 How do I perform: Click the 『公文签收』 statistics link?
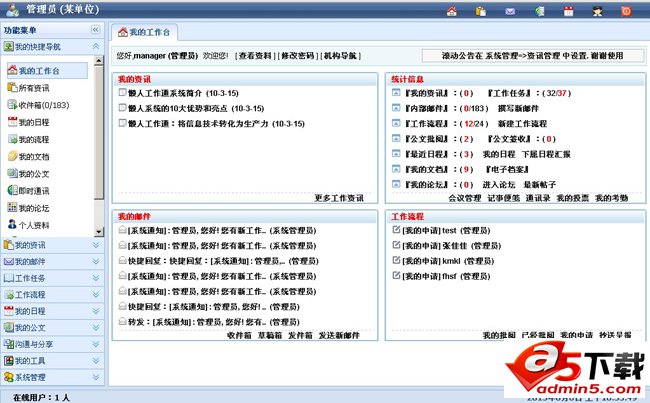coord(509,139)
